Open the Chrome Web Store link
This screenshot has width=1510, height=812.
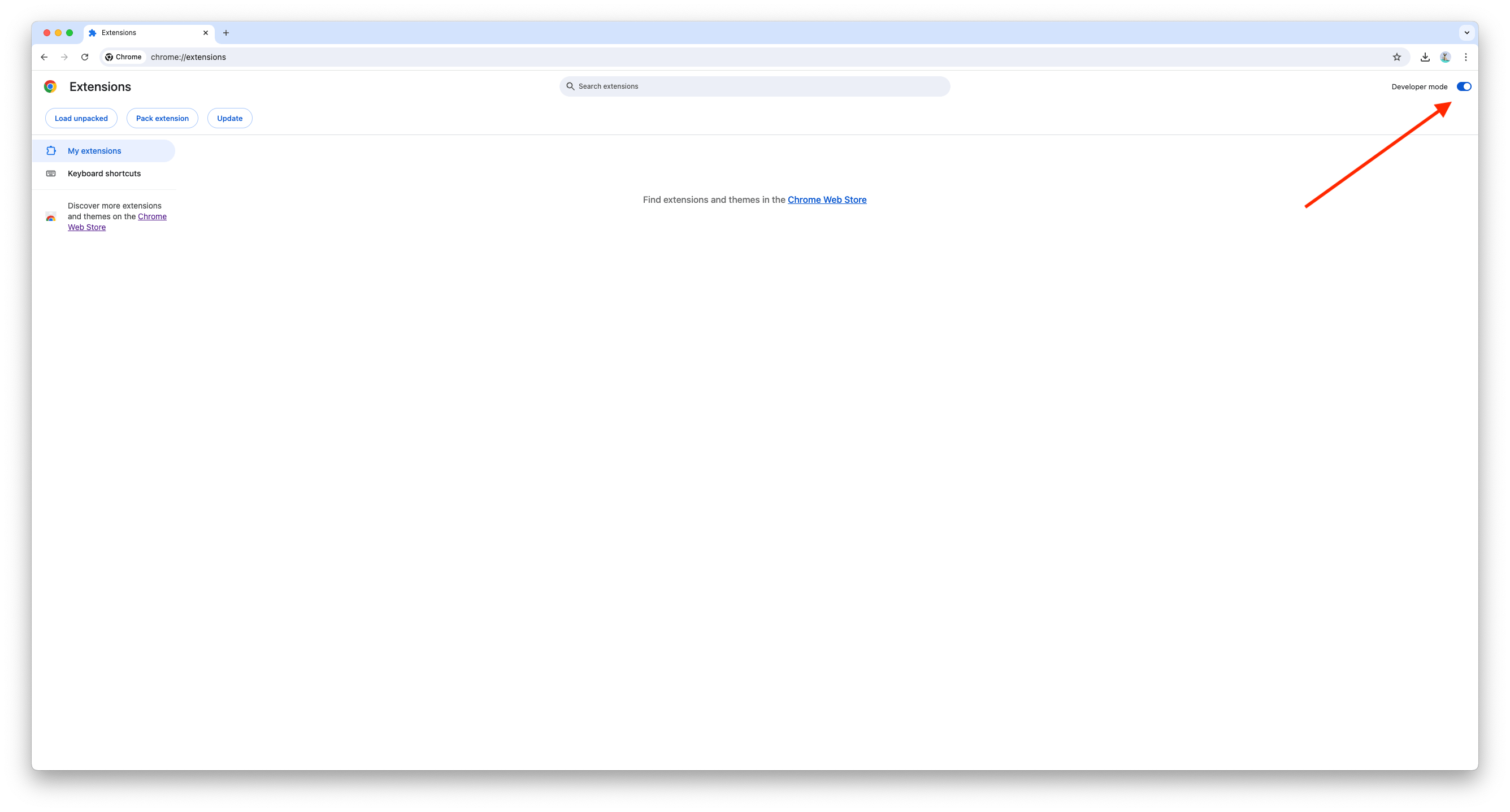click(827, 199)
